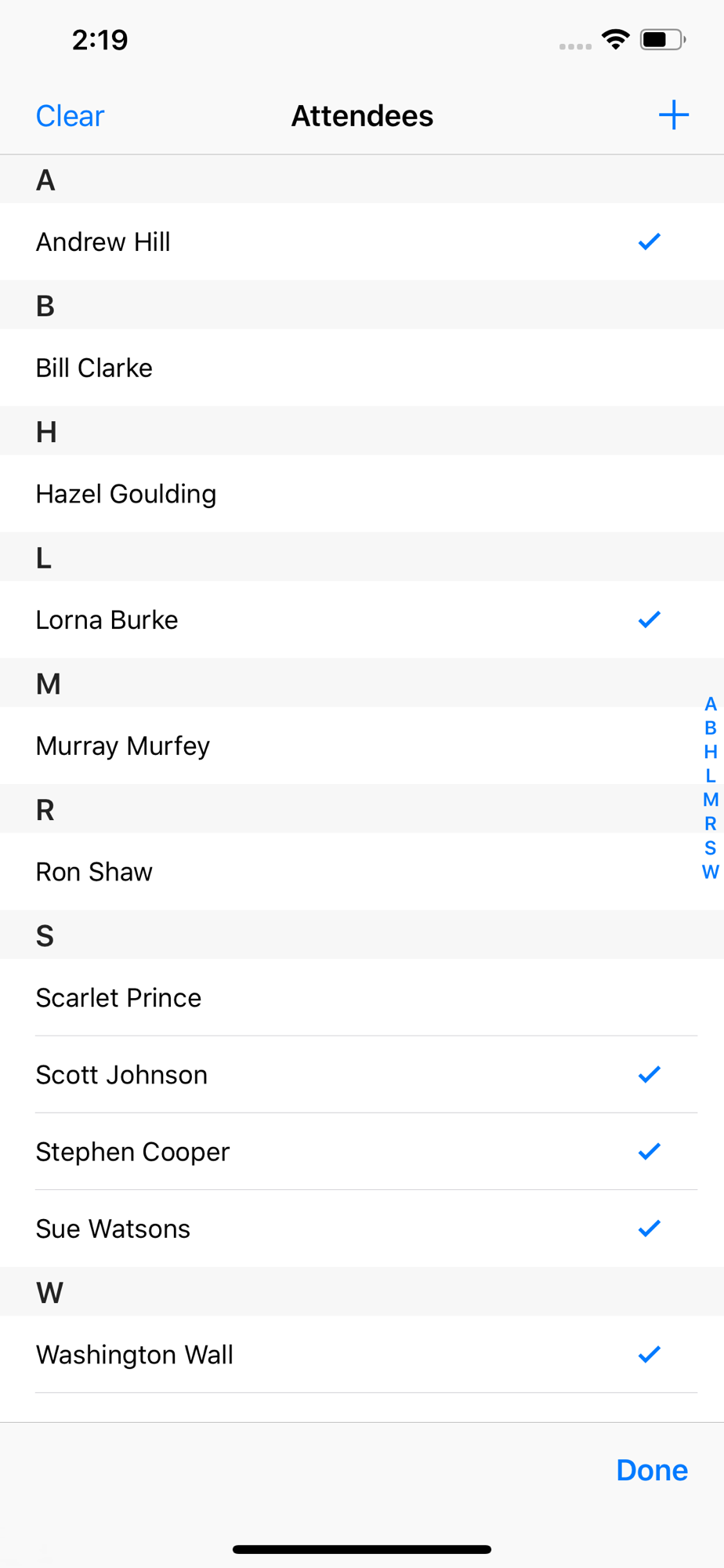Tap the plus icon to add attendee
724x1568 pixels.
point(673,115)
